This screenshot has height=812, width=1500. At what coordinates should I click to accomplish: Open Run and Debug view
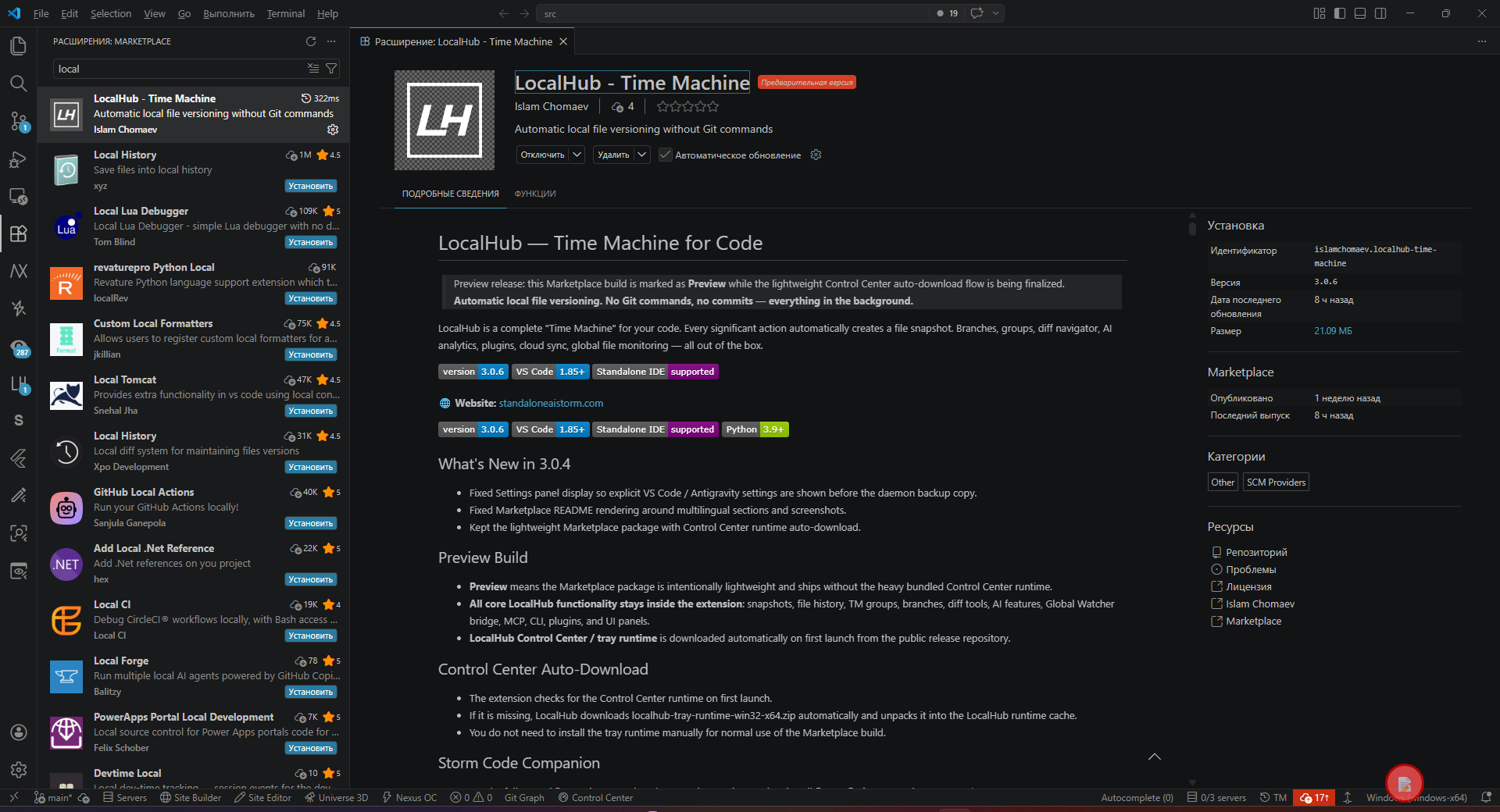19,159
